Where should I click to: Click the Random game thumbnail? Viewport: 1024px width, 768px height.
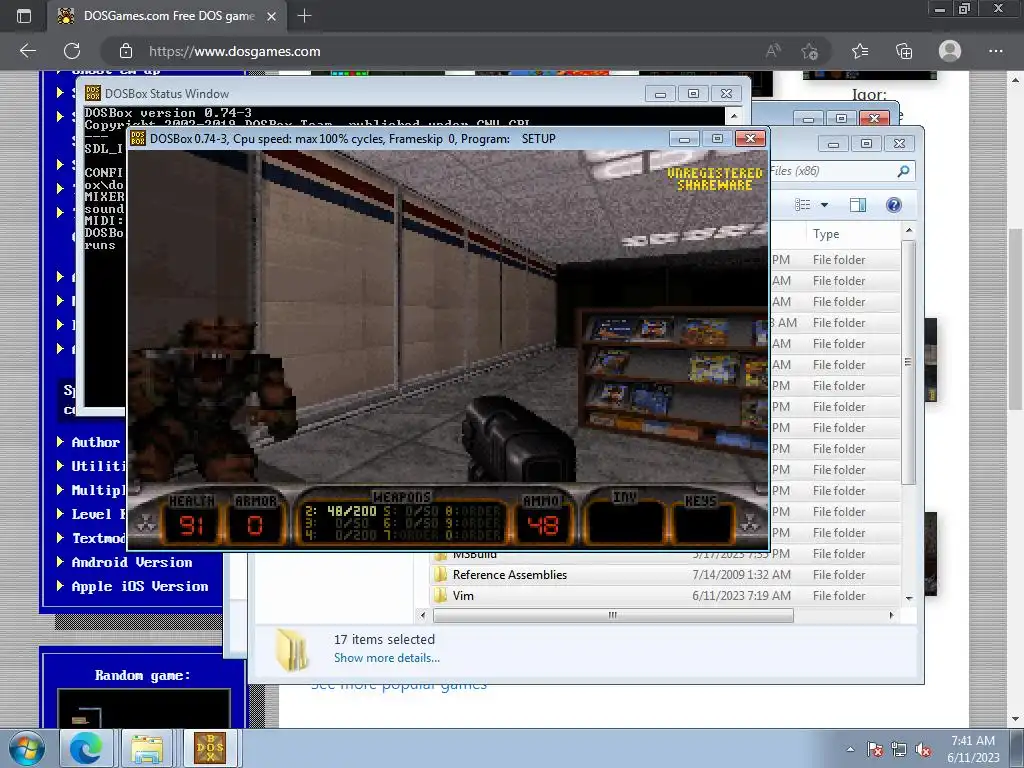tap(144, 709)
